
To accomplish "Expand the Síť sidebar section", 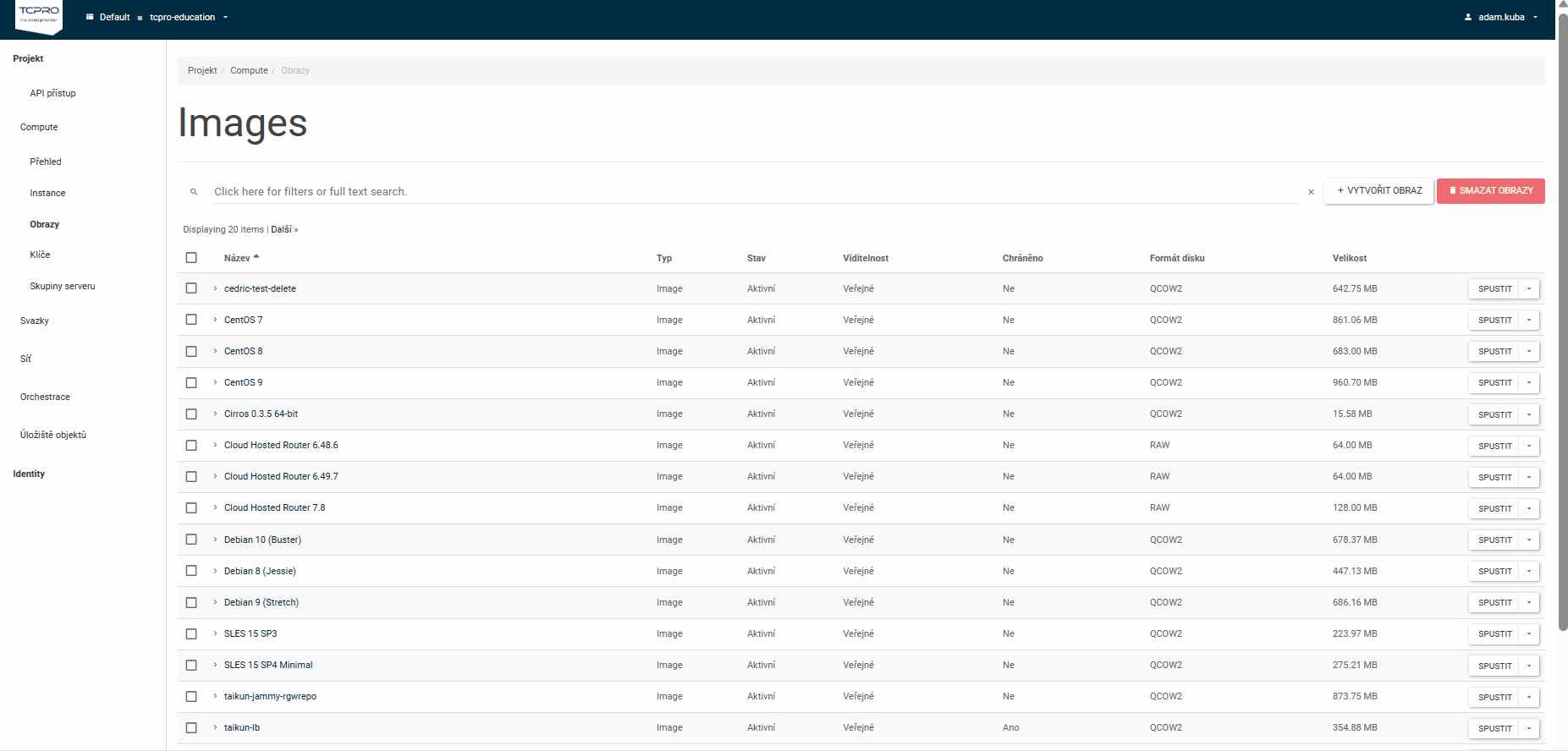I will [25, 359].
